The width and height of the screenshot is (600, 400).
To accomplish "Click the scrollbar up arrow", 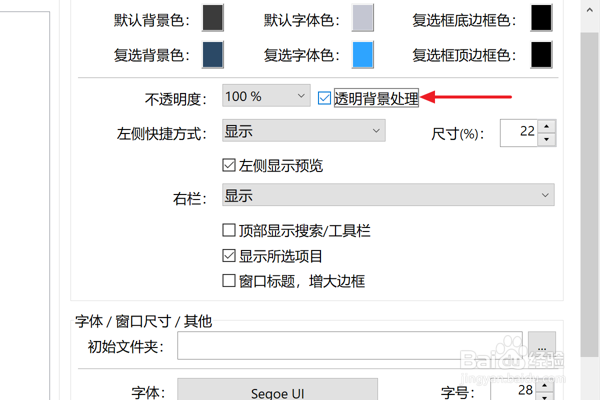I will 590,10.
